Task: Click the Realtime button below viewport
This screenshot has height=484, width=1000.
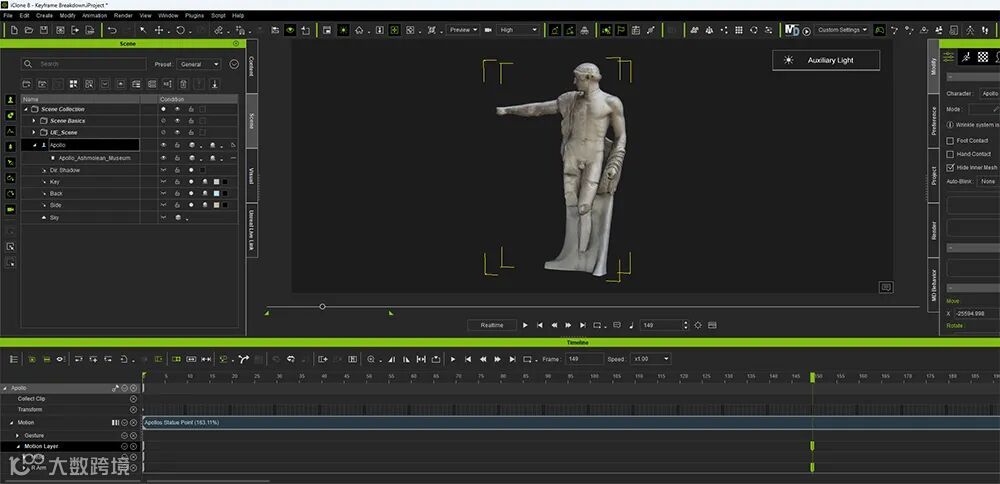Action: click(x=492, y=325)
